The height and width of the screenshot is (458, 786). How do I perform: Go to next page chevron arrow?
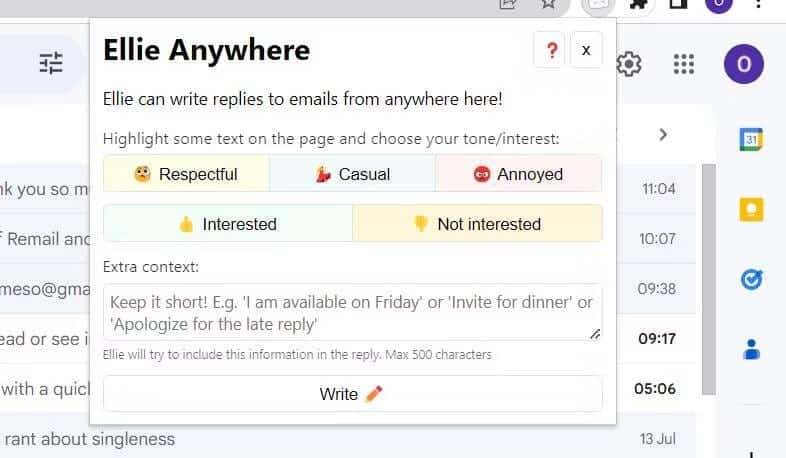(663, 134)
